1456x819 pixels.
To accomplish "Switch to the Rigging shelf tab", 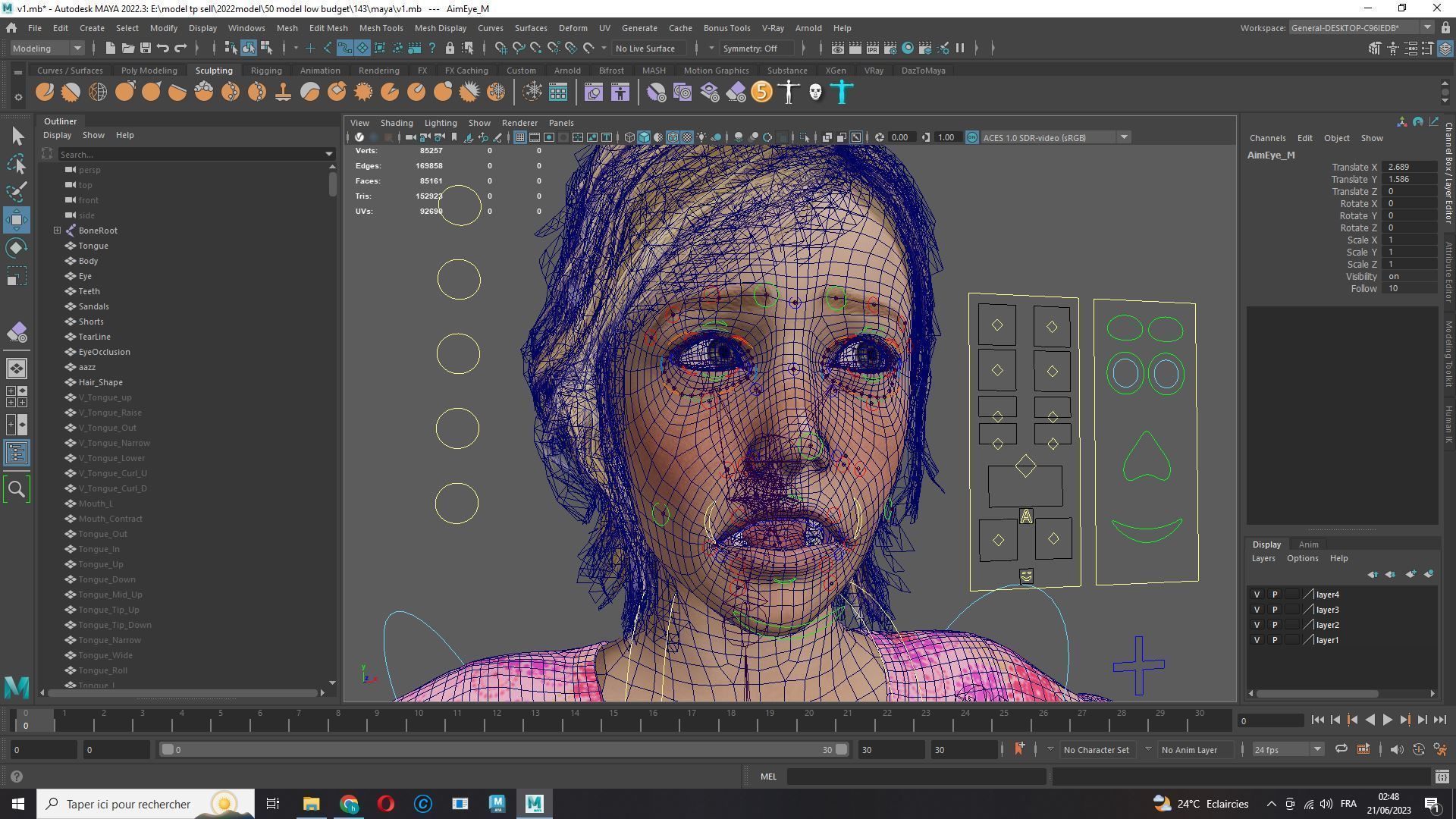I will pyautogui.click(x=266, y=71).
